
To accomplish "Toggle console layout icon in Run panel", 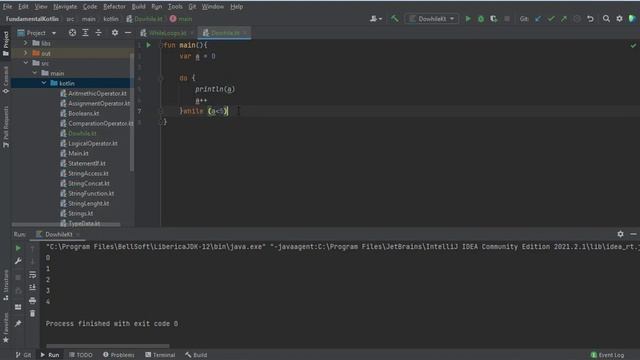I will point(18,307).
